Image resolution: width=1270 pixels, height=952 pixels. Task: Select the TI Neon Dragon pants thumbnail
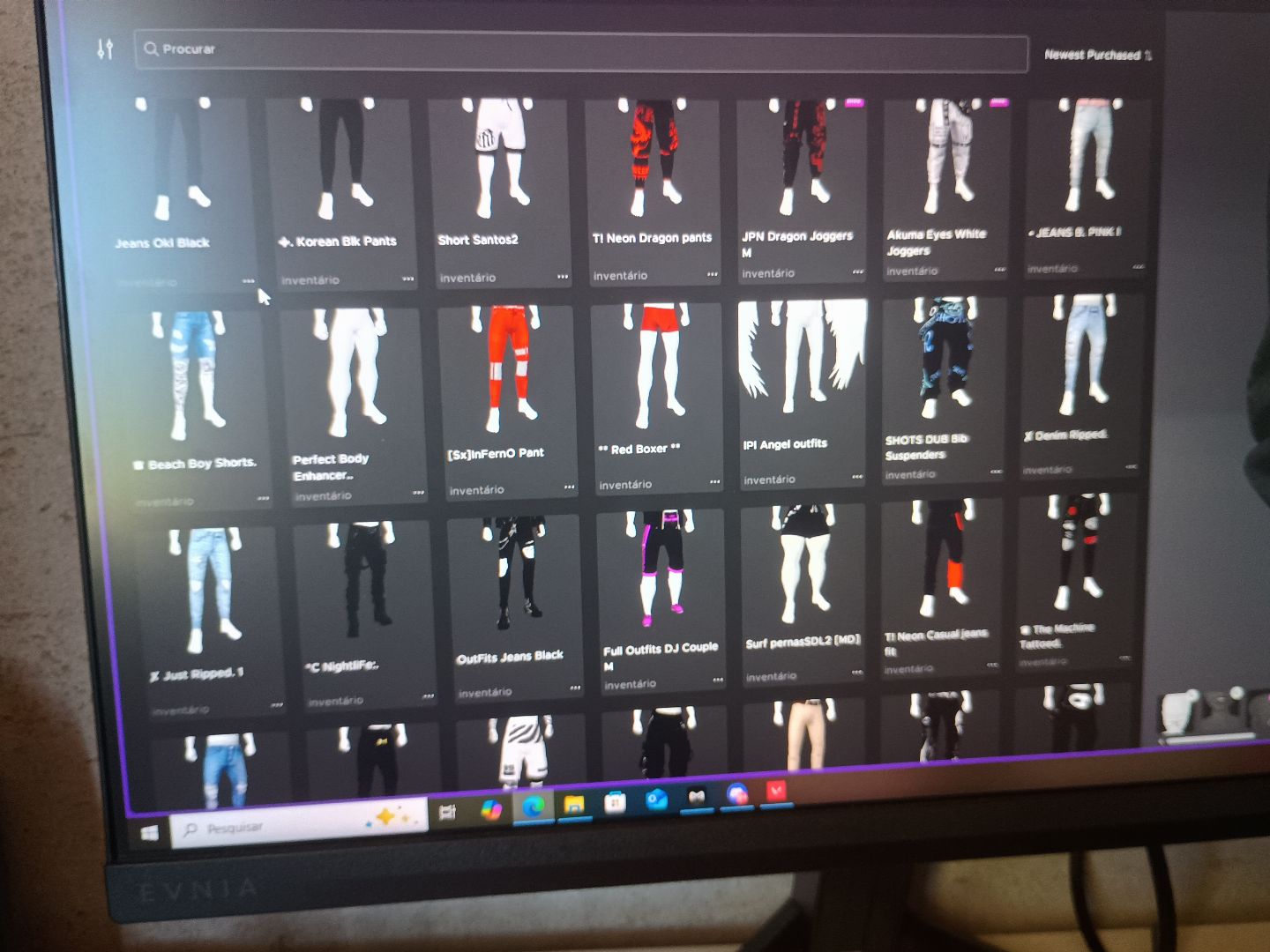point(652,157)
